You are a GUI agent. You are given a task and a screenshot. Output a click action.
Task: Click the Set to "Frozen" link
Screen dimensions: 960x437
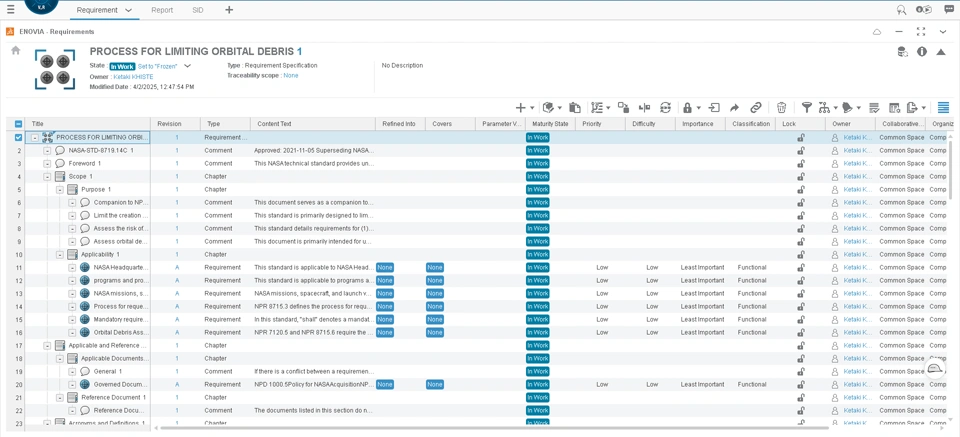tap(157, 66)
